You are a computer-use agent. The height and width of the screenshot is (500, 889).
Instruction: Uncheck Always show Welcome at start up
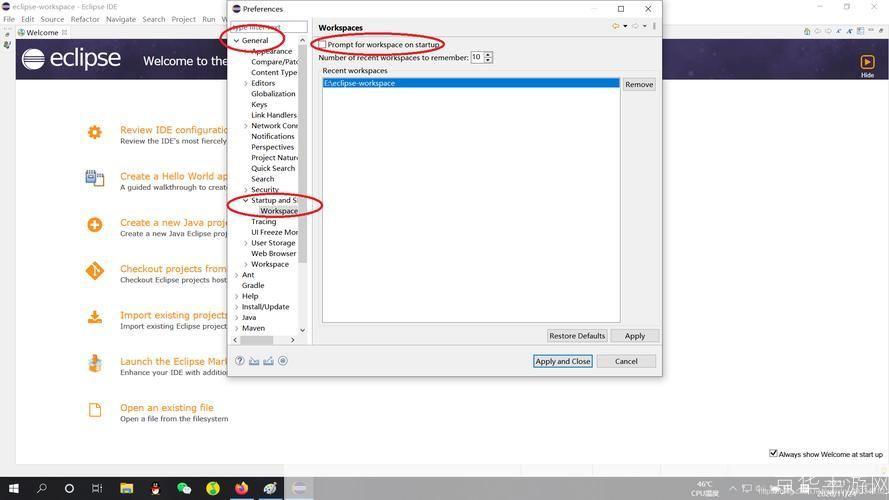click(x=773, y=453)
